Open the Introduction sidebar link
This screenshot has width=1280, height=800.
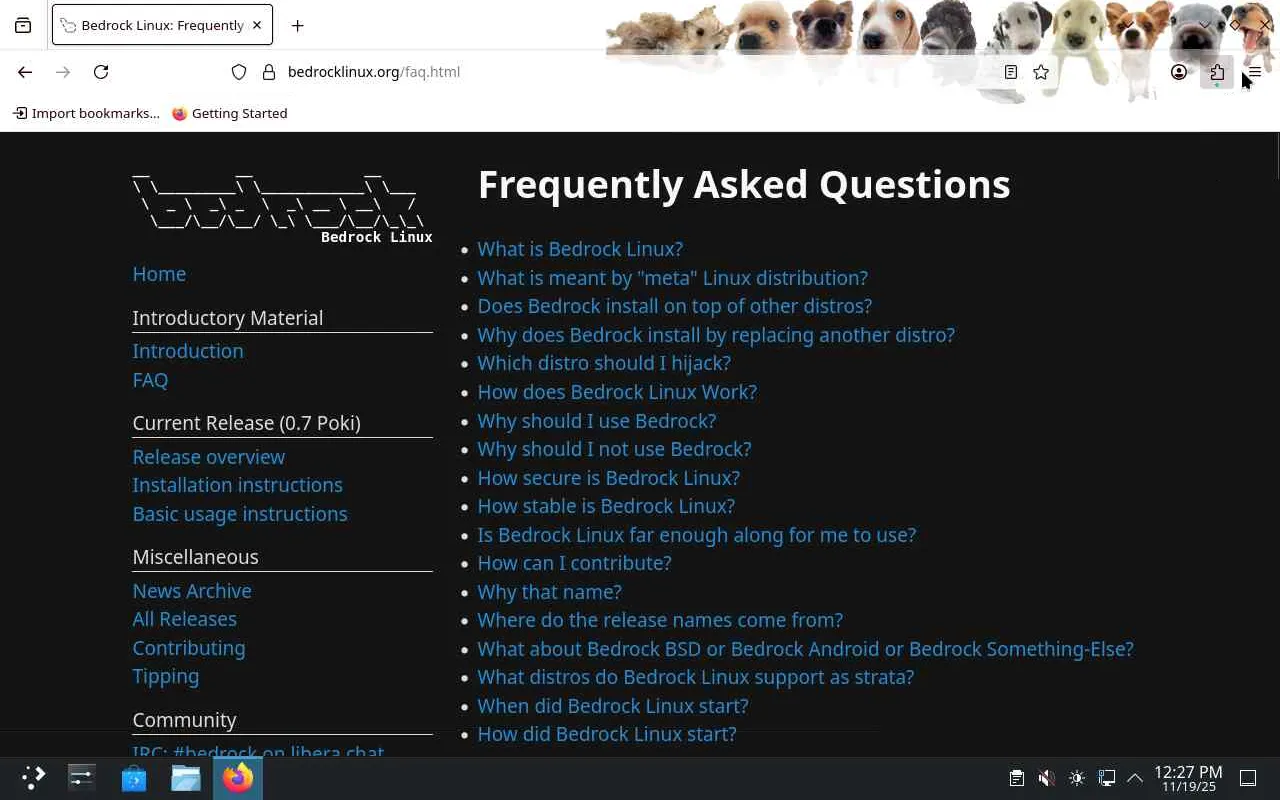click(x=188, y=351)
